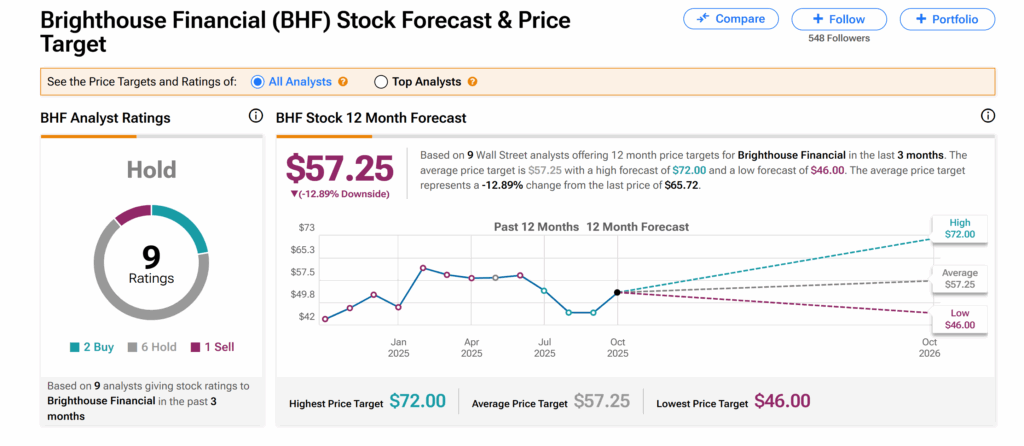
Task: Click the info icon beside 12 Month Forecast
Action: (988, 117)
